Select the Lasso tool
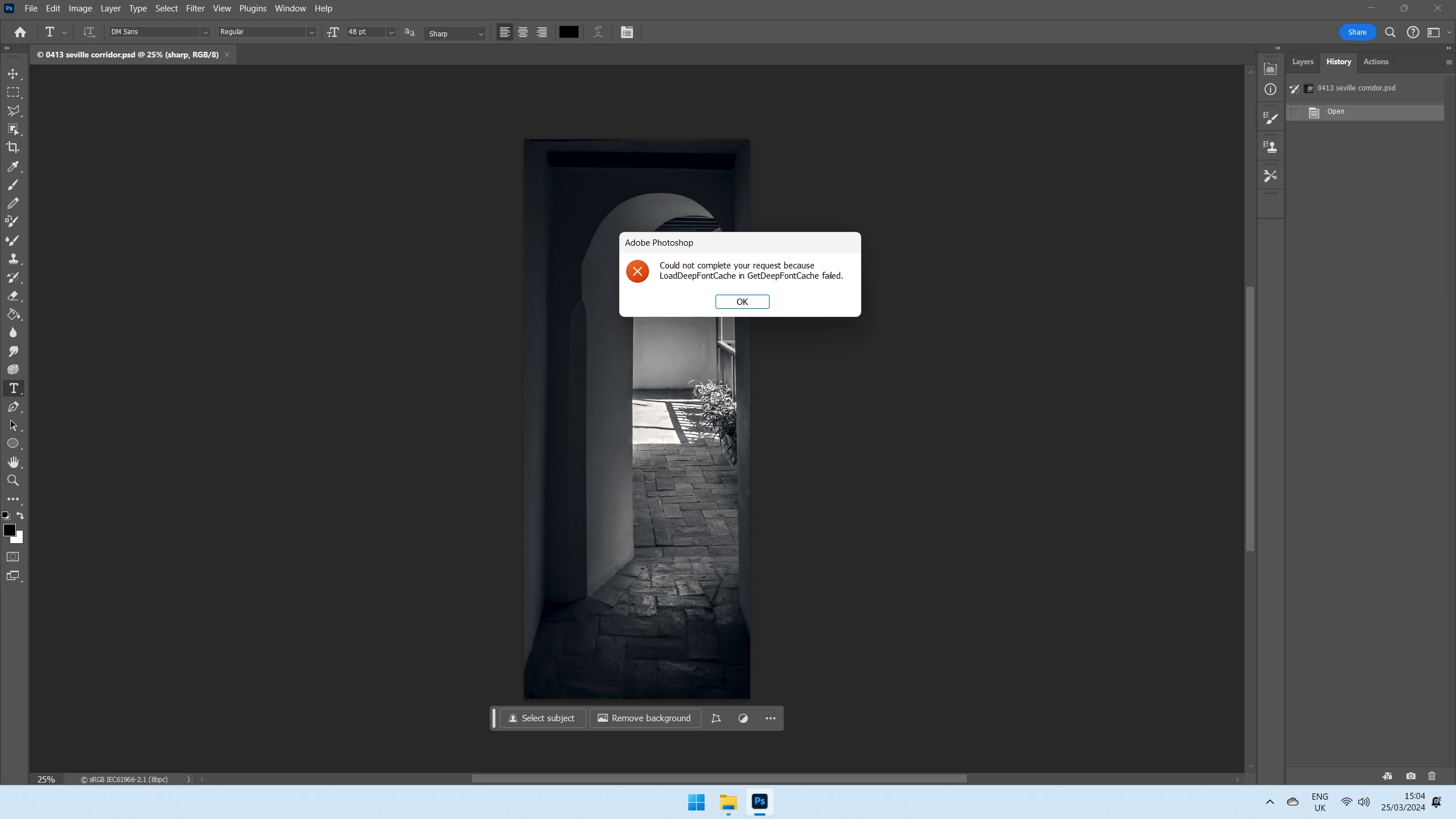Image resolution: width=1456 pixels, height=819 pixels. click(x=13, y=110)
